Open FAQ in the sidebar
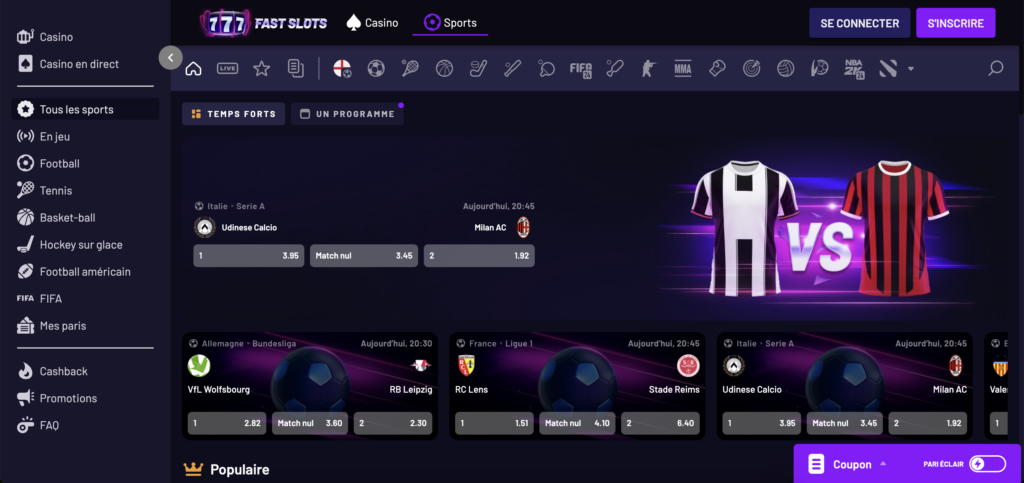 coord(85,425)
